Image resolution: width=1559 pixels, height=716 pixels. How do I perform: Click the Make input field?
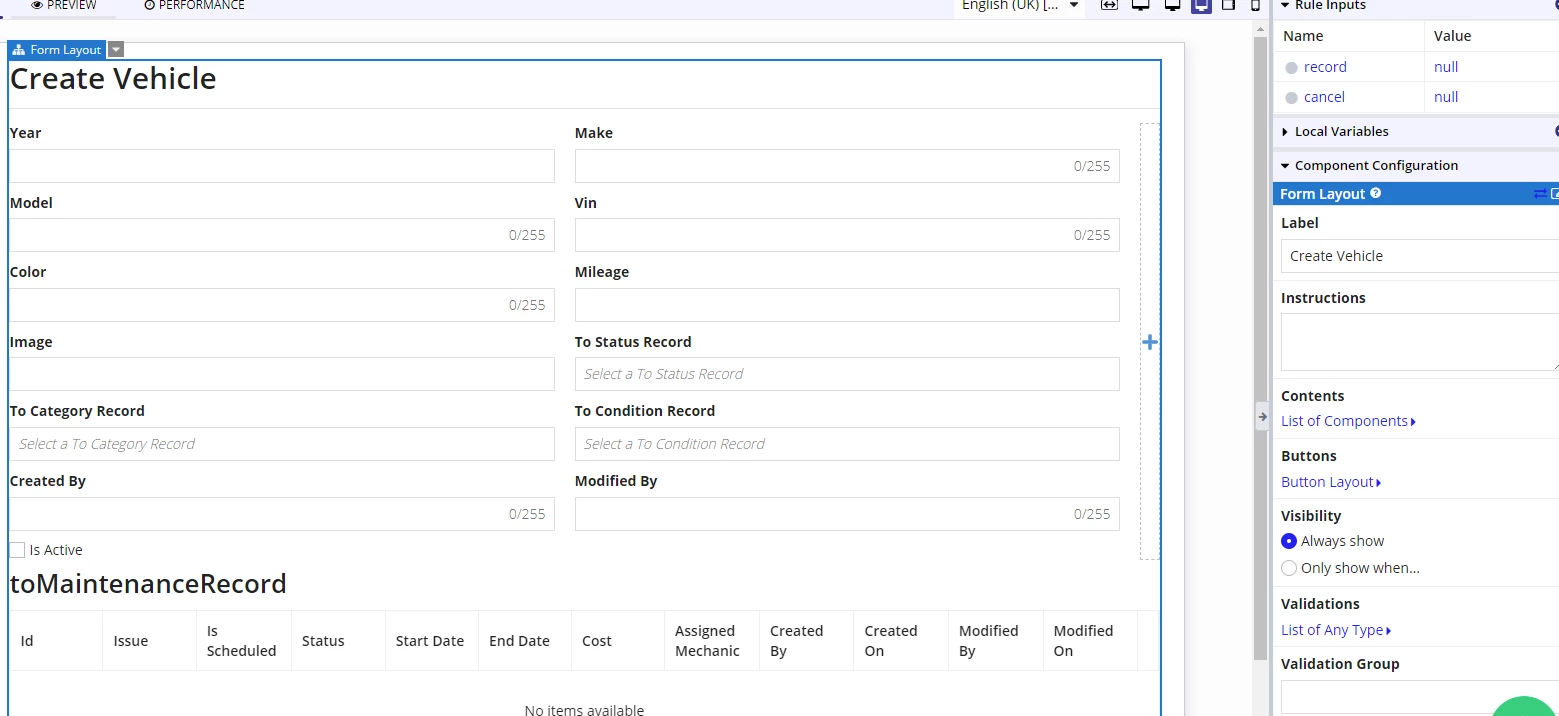(x=847, y=166)
